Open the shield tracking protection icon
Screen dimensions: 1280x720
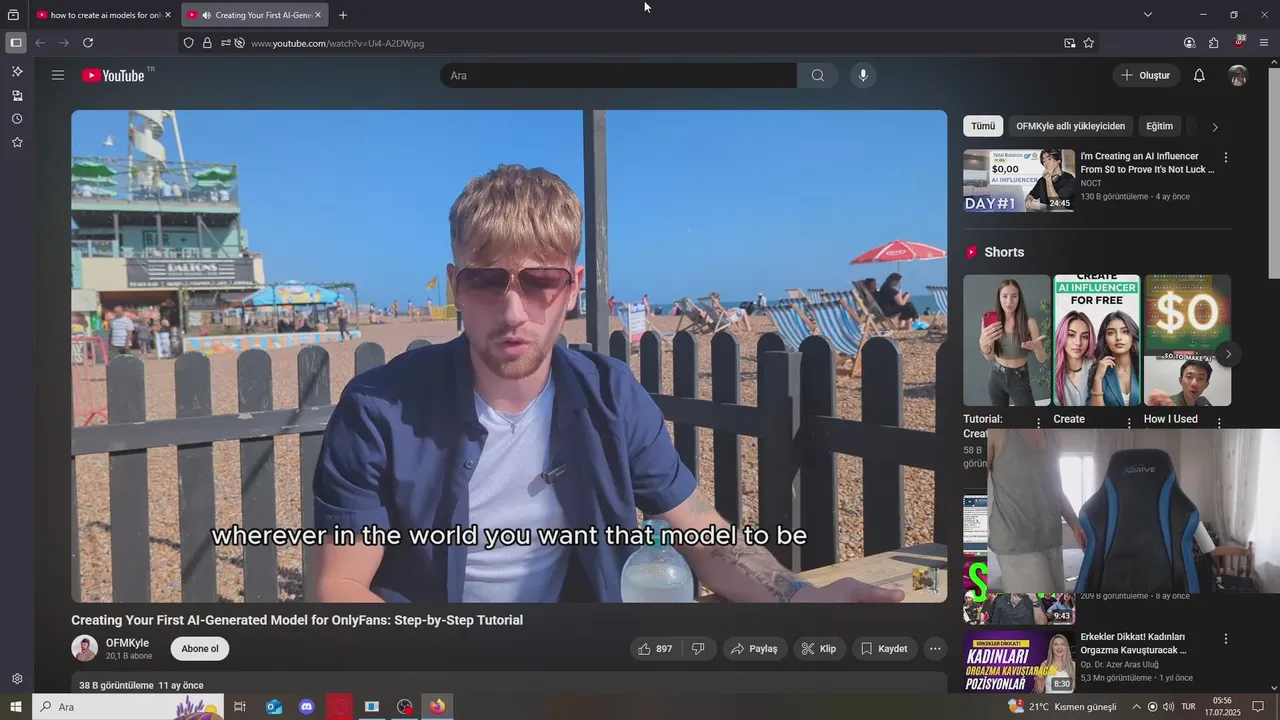[188, 43]
